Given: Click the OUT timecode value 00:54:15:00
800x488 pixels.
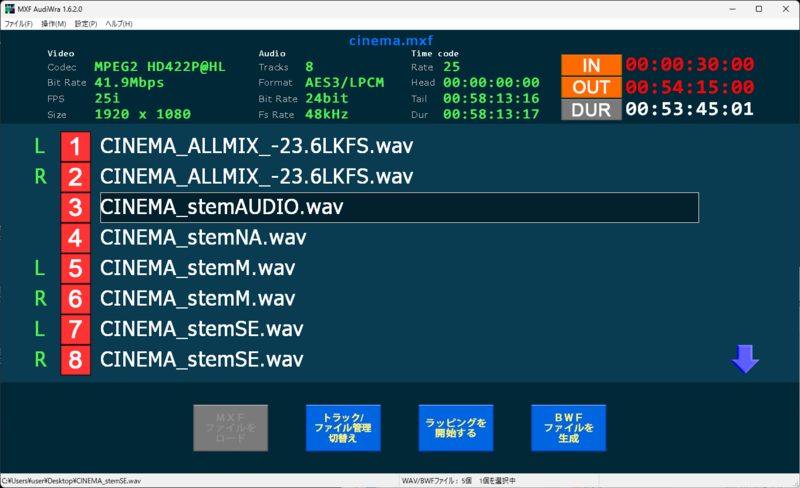Looking at the screenshot, I should (690, 87).
